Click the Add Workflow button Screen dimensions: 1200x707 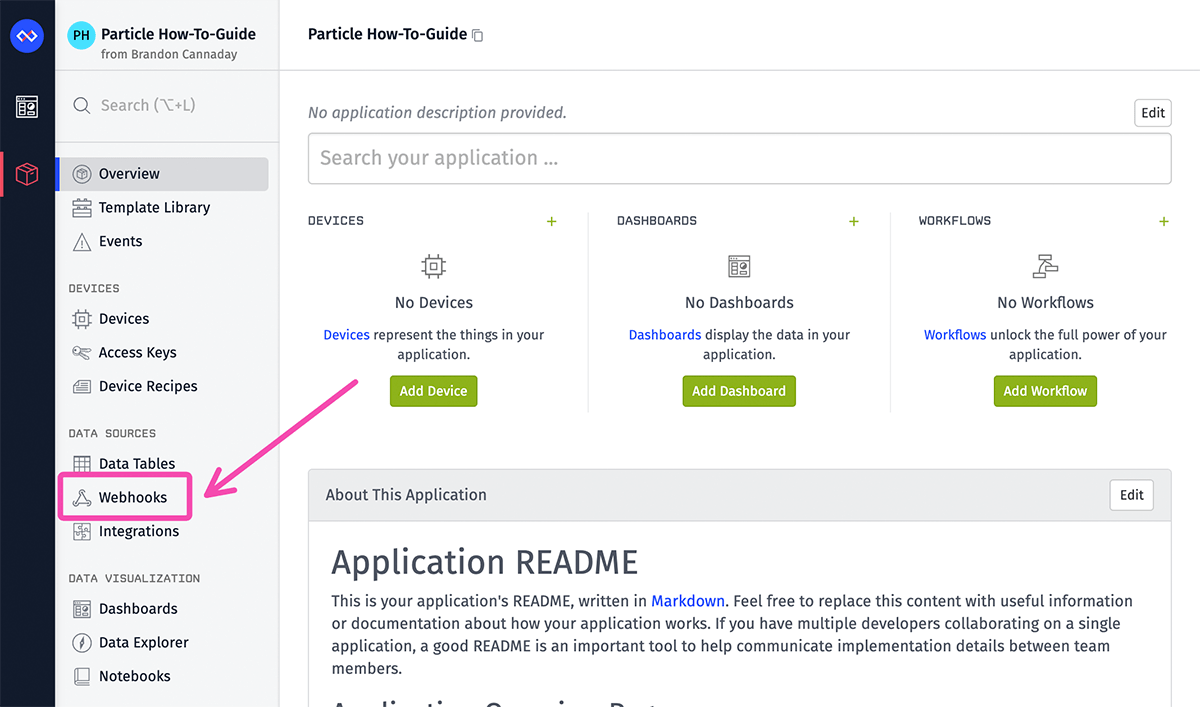pos(1045,391)
